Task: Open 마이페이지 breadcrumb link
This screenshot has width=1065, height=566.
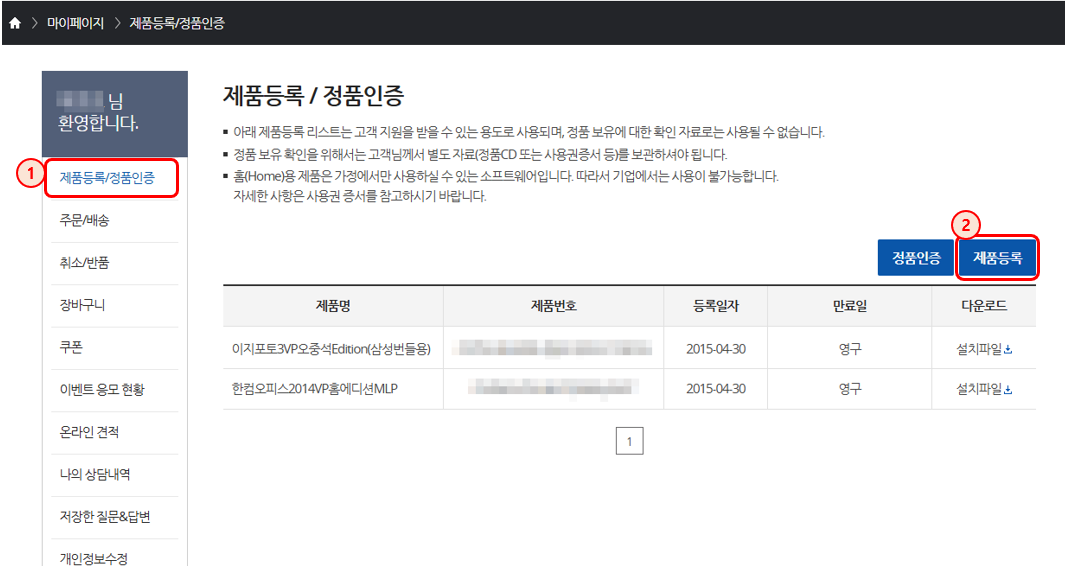Action: [x=75, y=23]
